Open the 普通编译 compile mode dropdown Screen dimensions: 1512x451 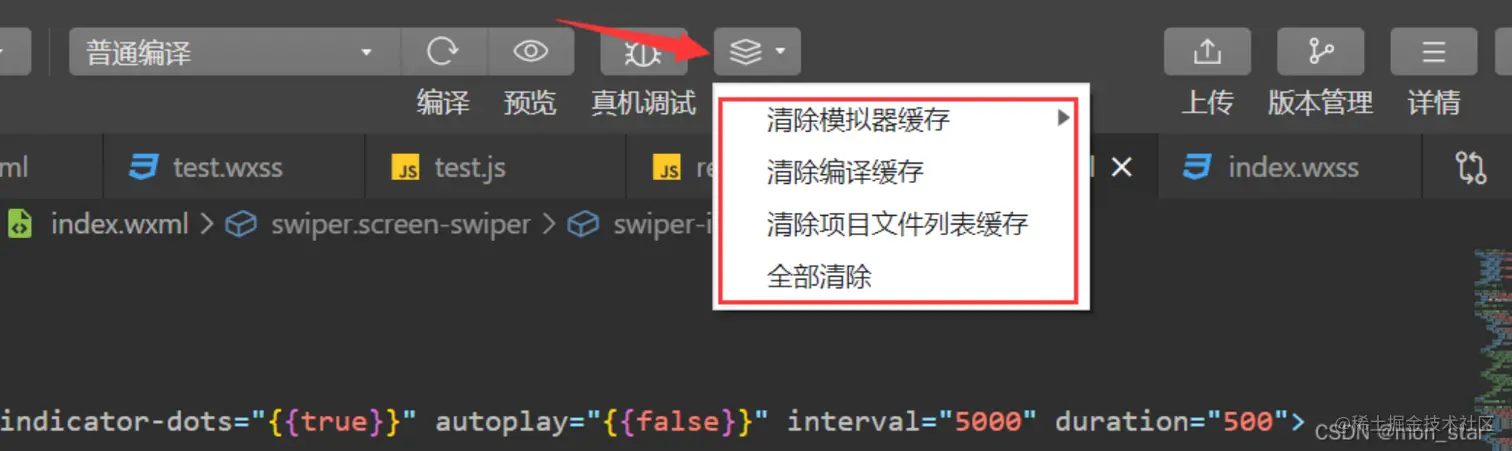coord(234,51)
